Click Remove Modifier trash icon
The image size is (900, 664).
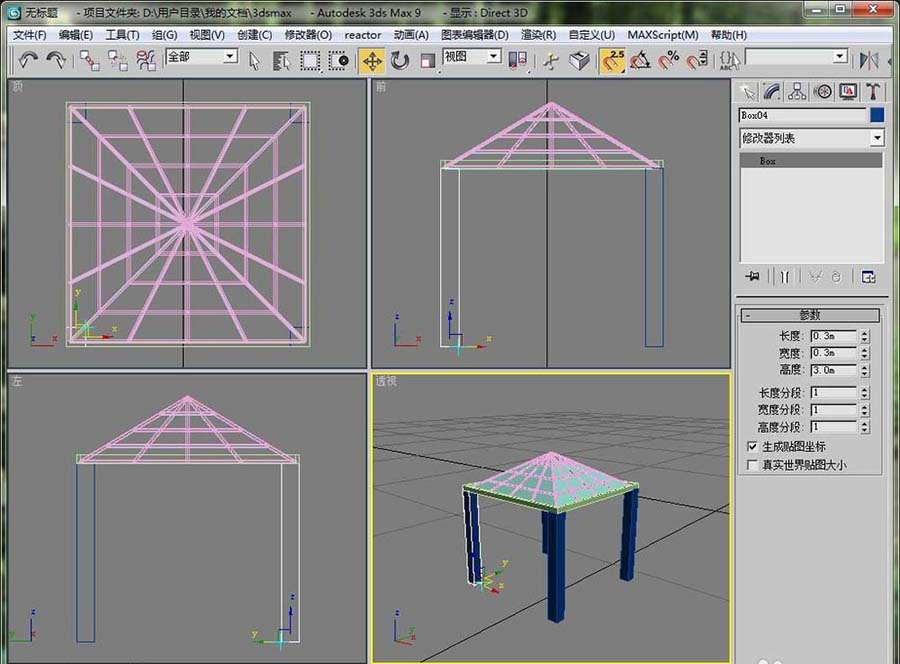pos(836,277)
